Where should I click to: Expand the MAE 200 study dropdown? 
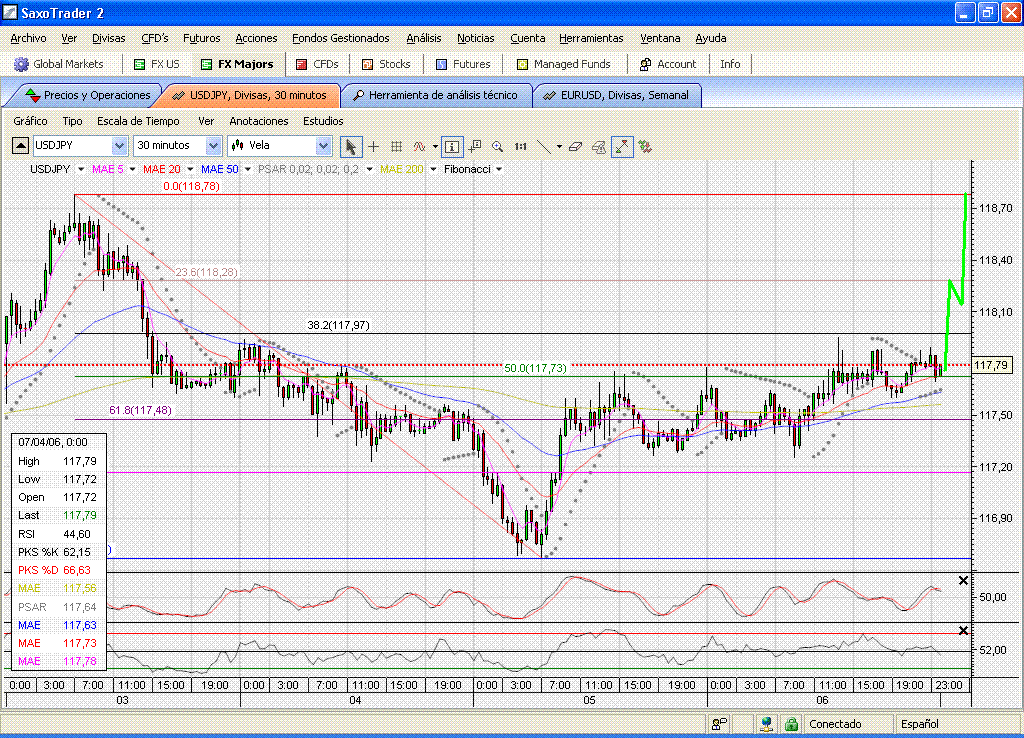coord(433,169)
